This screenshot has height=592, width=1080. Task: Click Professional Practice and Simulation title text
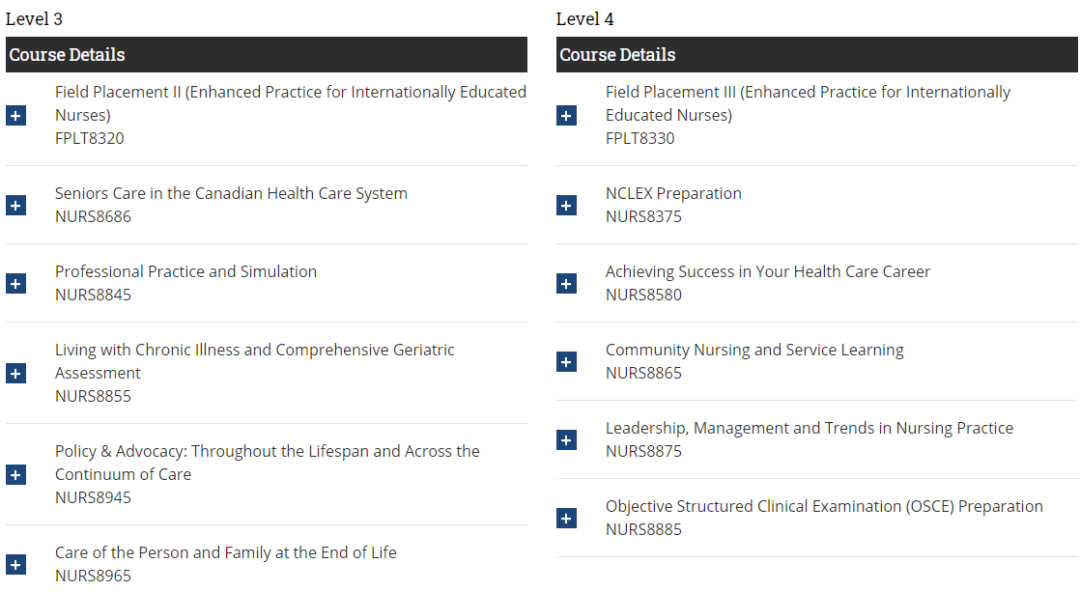click(185, 271)
